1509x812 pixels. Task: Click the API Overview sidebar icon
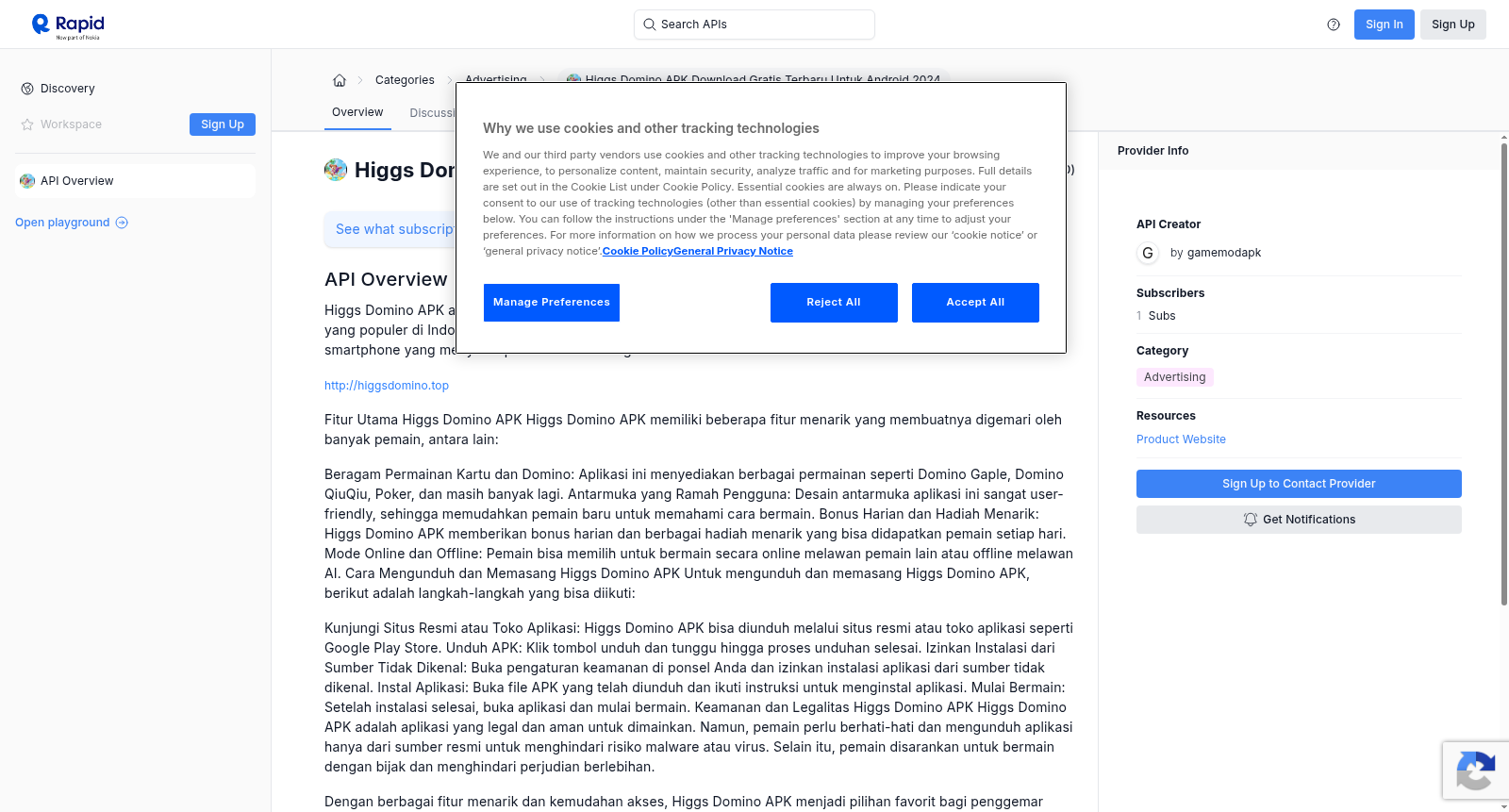tap(27, 181)
